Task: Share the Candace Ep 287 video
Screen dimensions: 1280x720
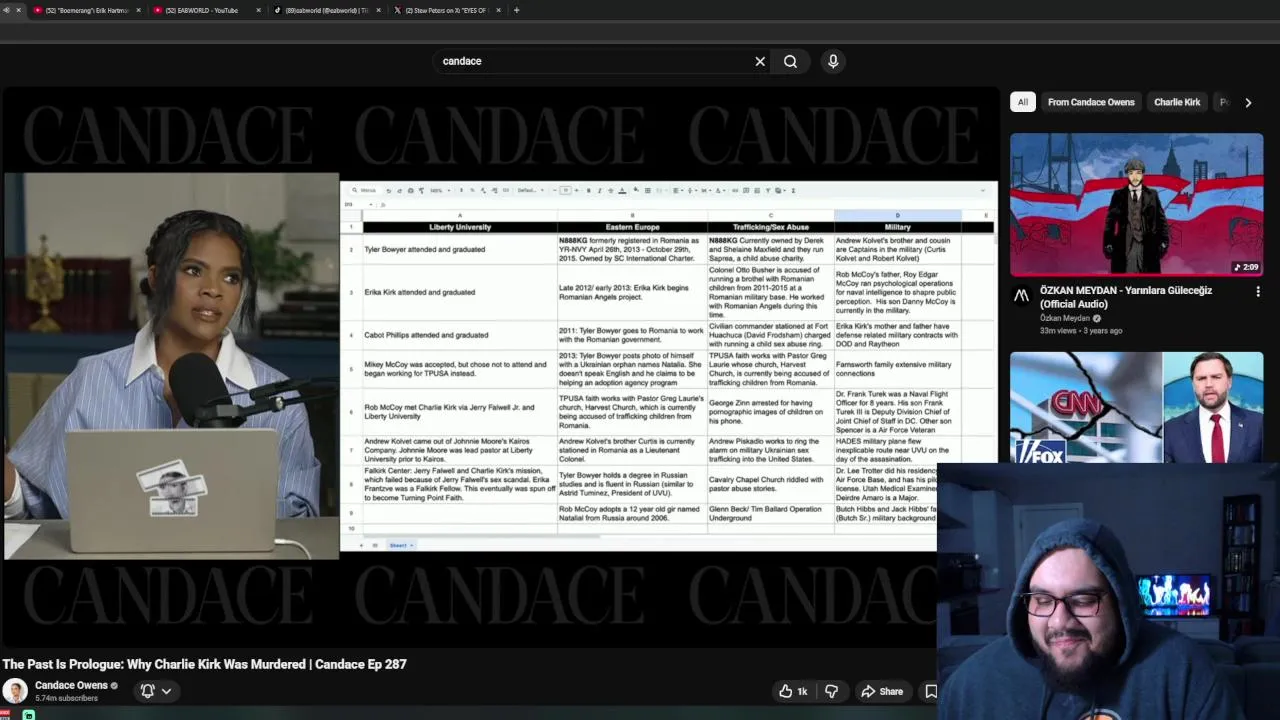Action: 882,691
